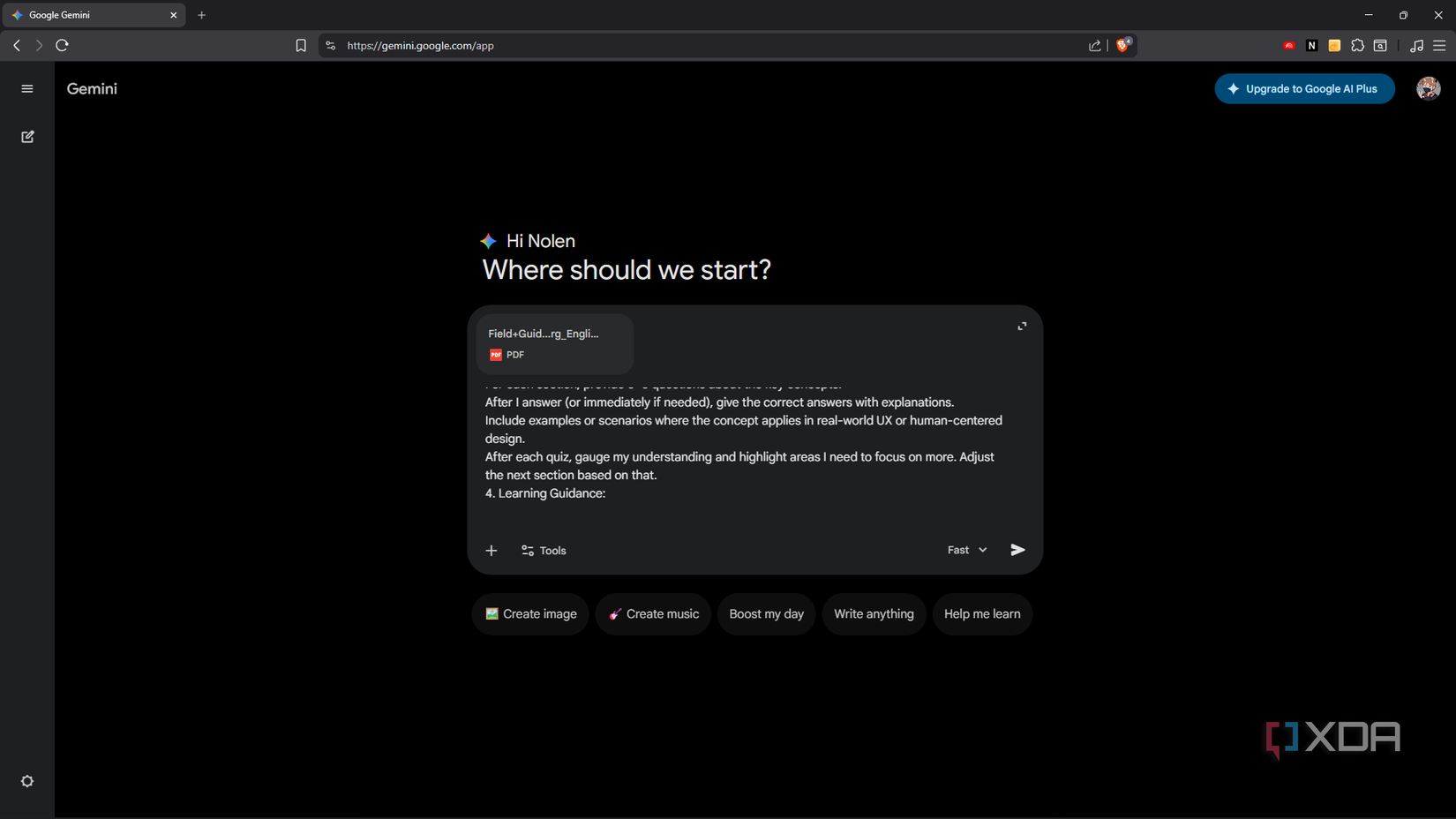Click the orange extension icon
This screenshot has width=1456, height=819.
pyautogui.click(x=1334, y=46)
